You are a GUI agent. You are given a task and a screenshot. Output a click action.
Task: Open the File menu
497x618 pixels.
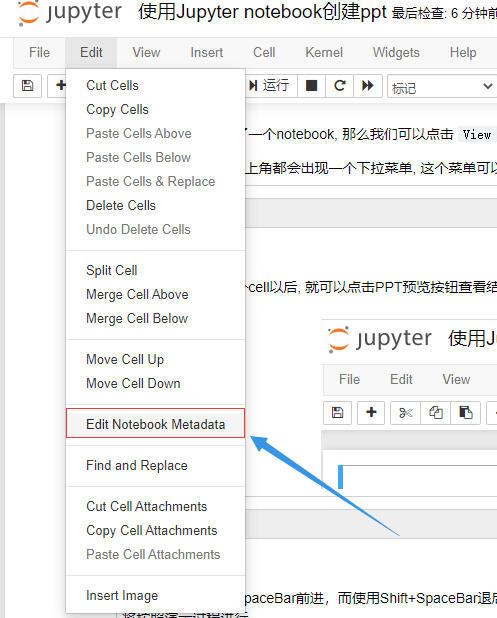coord(39,52)
